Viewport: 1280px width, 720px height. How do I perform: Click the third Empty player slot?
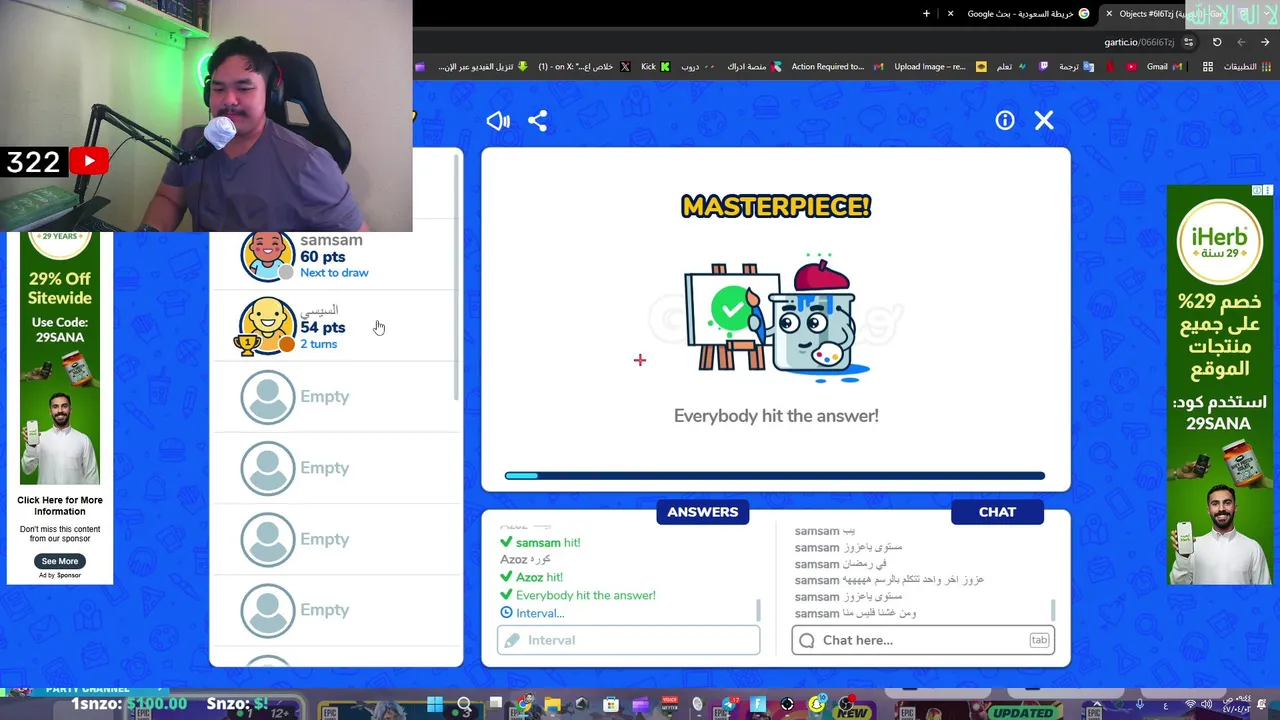[x=335, y=539]
